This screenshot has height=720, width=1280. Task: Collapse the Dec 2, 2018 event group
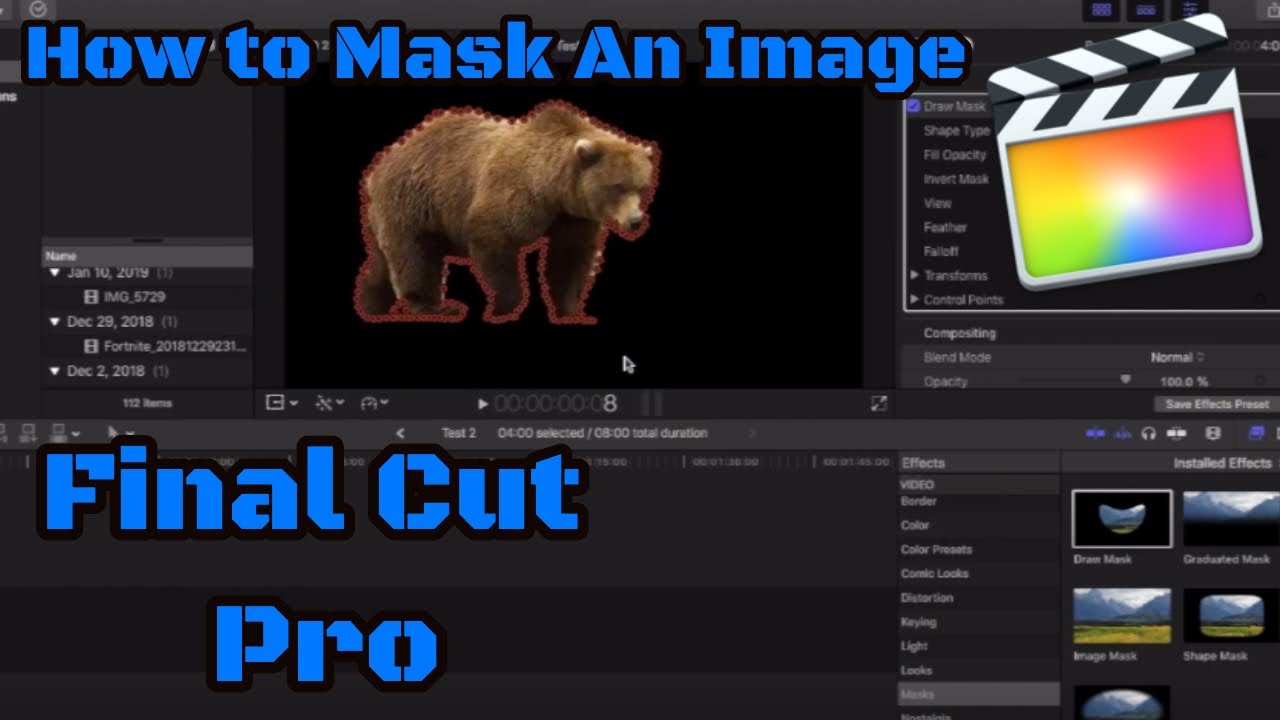(54, 371)
